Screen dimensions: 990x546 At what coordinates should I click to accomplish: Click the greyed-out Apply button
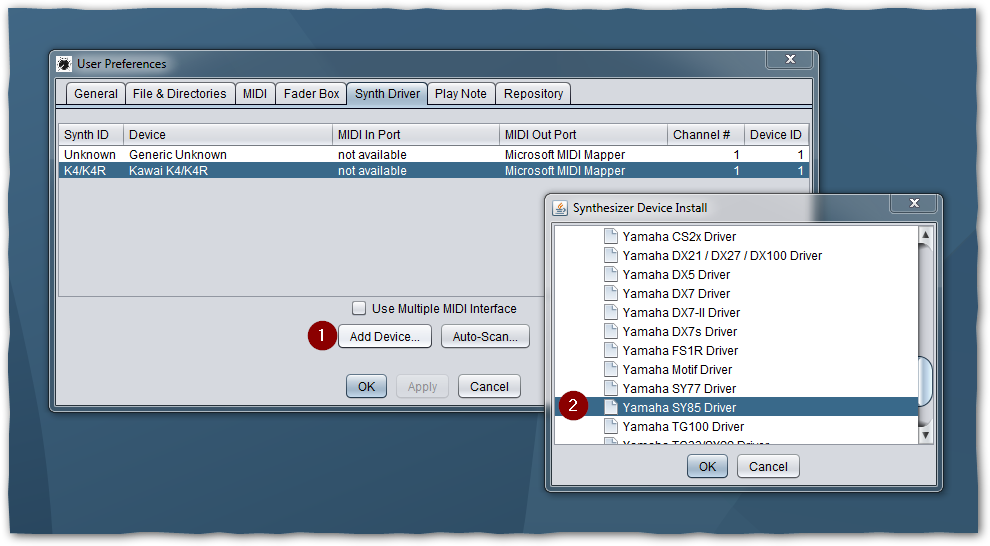point(422,386)
